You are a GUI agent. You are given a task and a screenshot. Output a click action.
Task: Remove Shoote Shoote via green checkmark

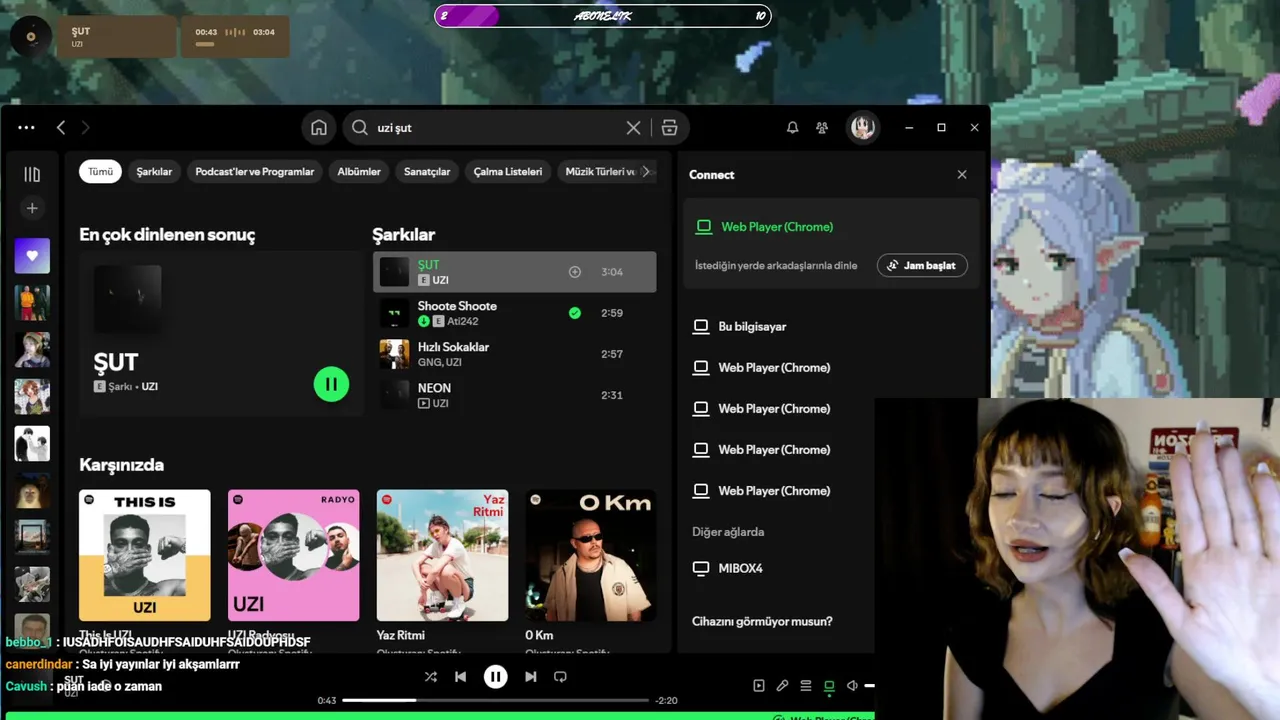point(574,313)
